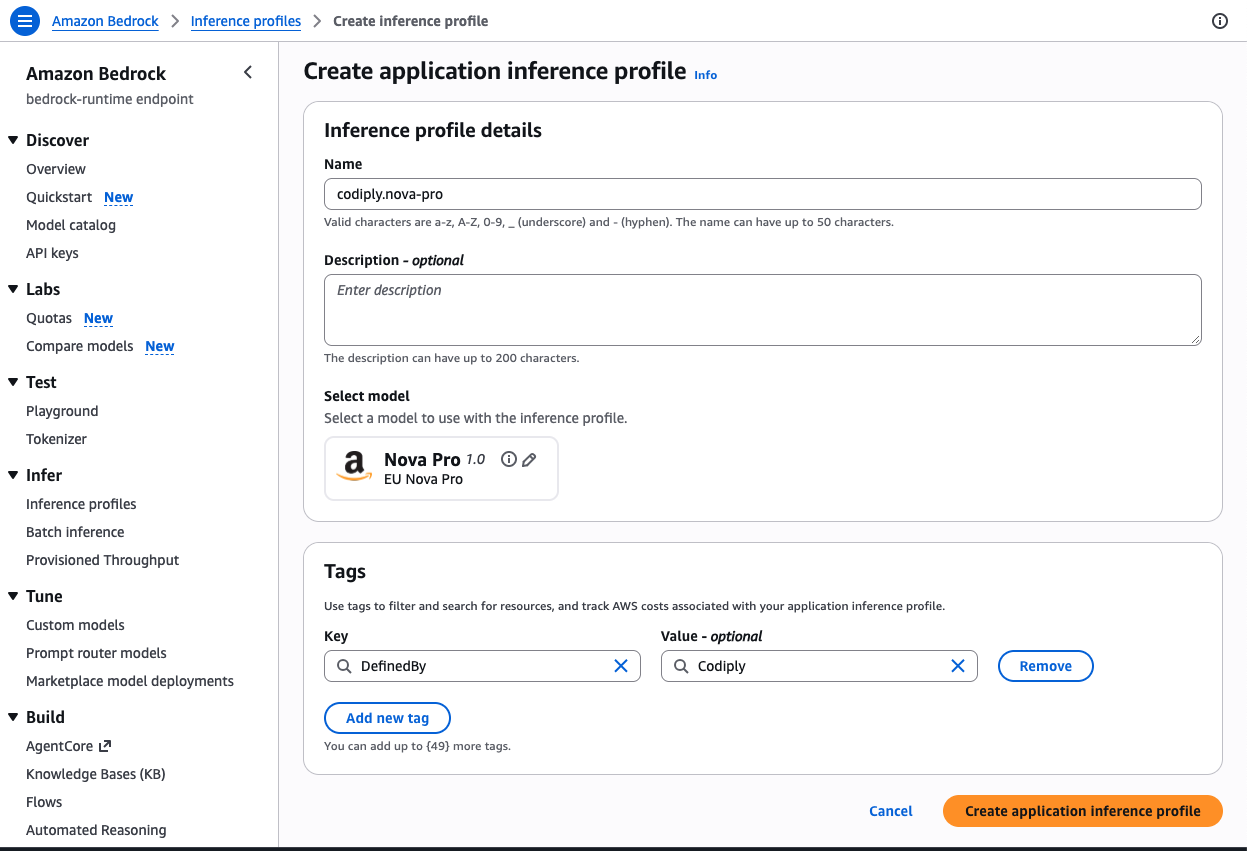Open the Info link beside title
The width and height of the screenshot is (1247, 851).
[706, 75]
